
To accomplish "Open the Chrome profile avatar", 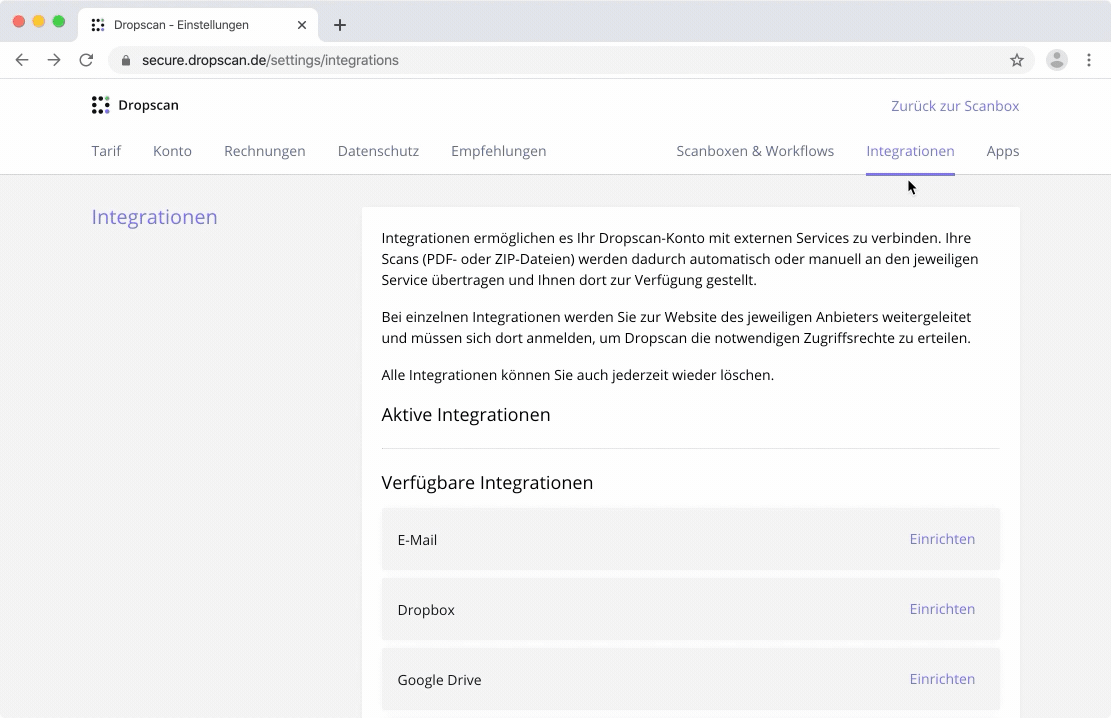I will pyautogui.click(x=1056, y=60).
